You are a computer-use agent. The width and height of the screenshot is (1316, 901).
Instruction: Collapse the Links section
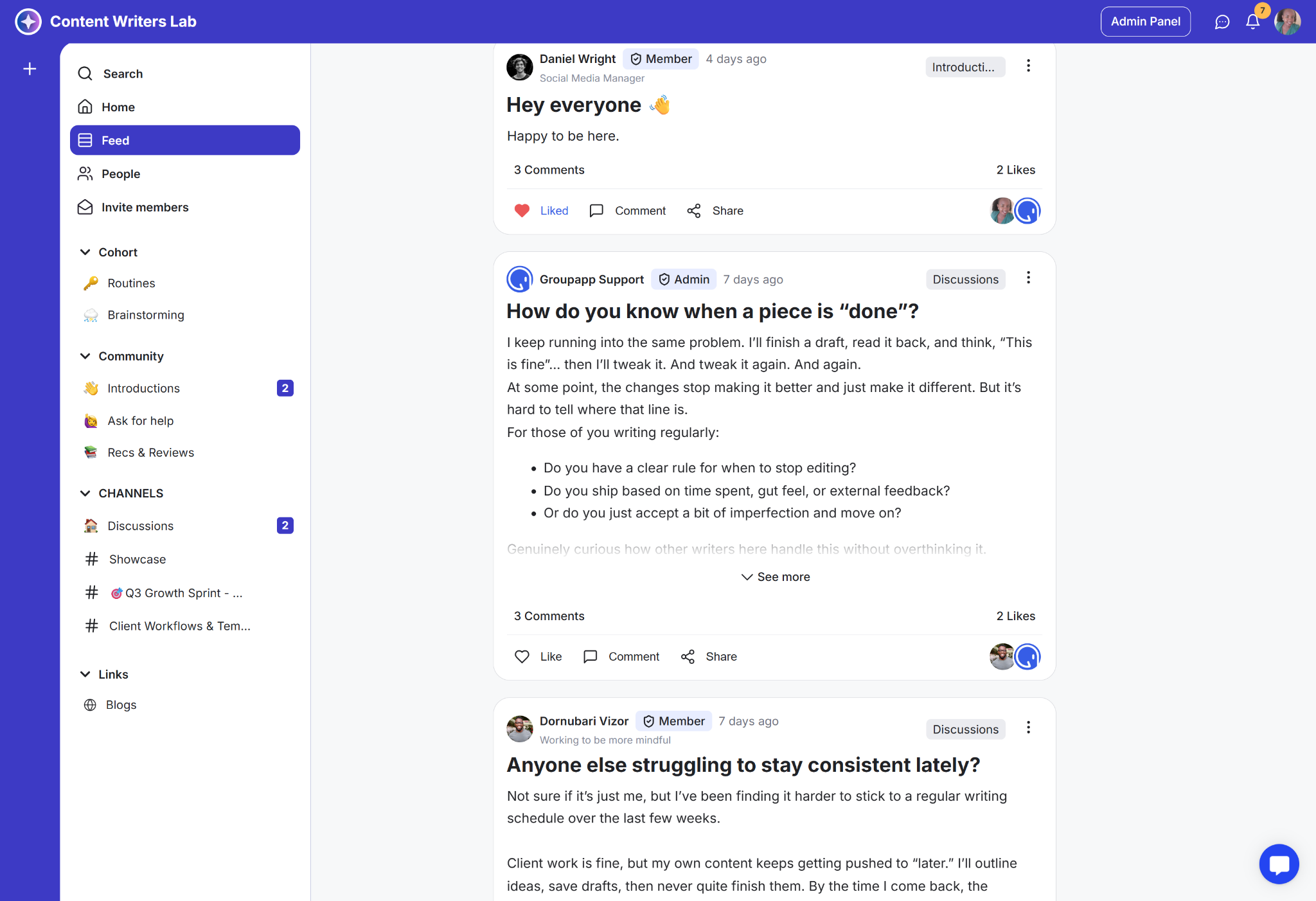tap(85, 674)
